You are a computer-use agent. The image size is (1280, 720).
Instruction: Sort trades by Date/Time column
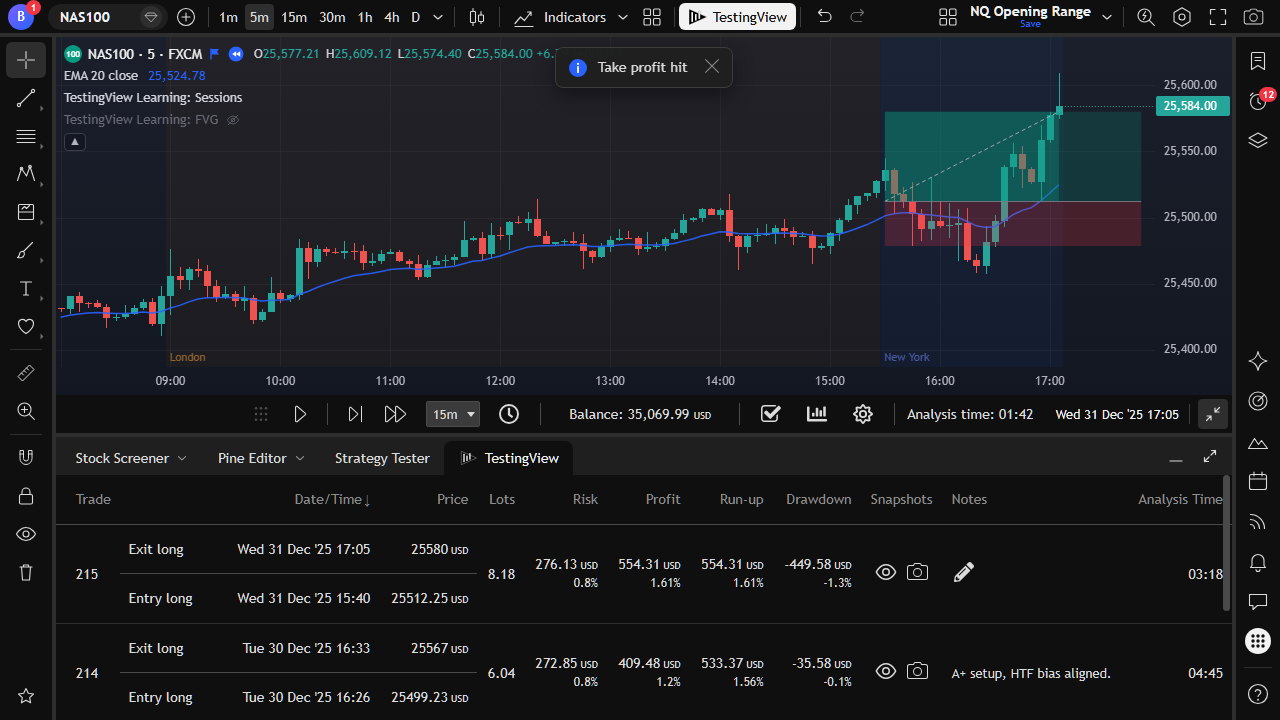[332, 499]
